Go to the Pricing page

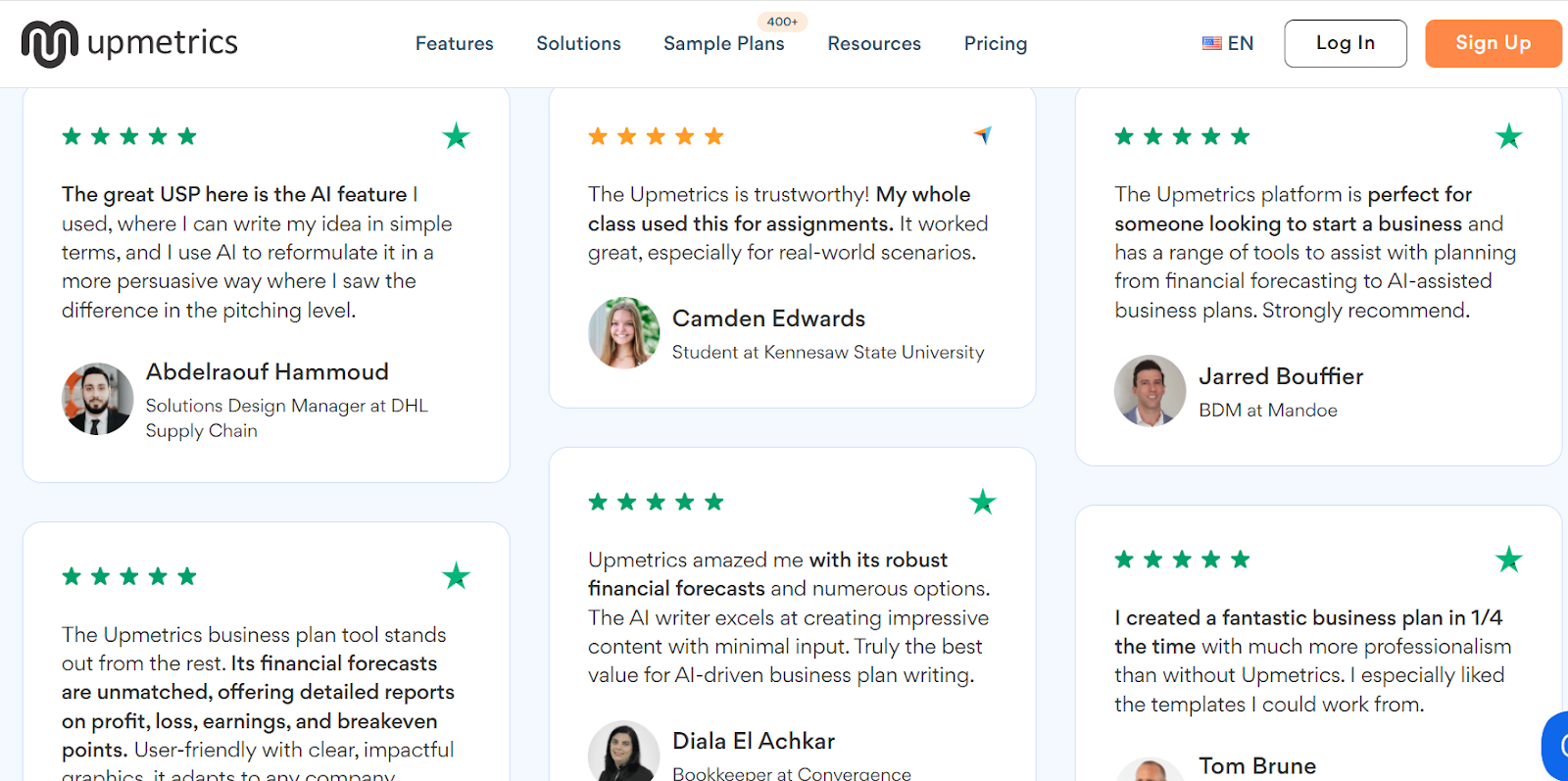(996, 44)
